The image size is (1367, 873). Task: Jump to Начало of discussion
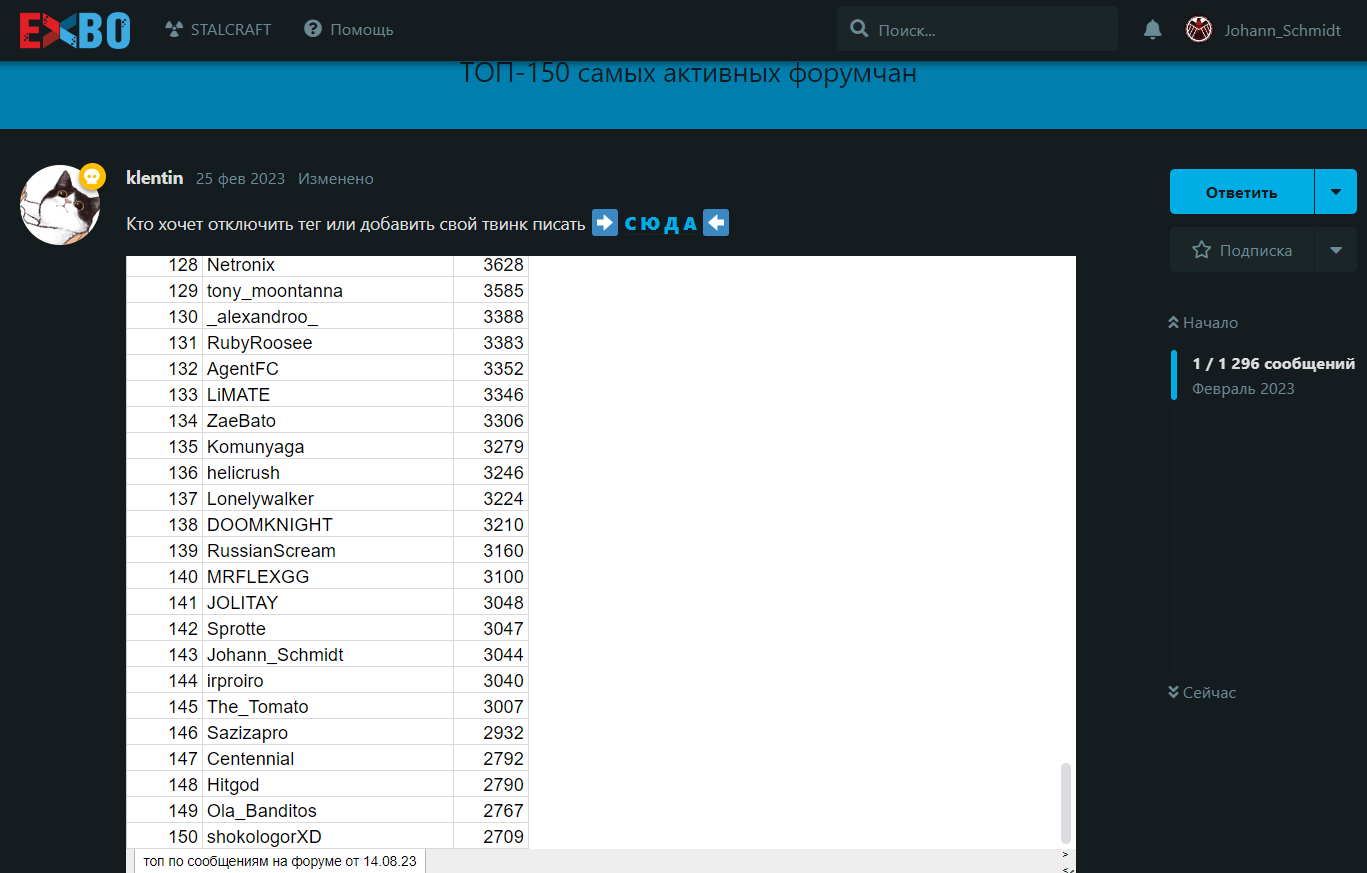[1203, 323]
